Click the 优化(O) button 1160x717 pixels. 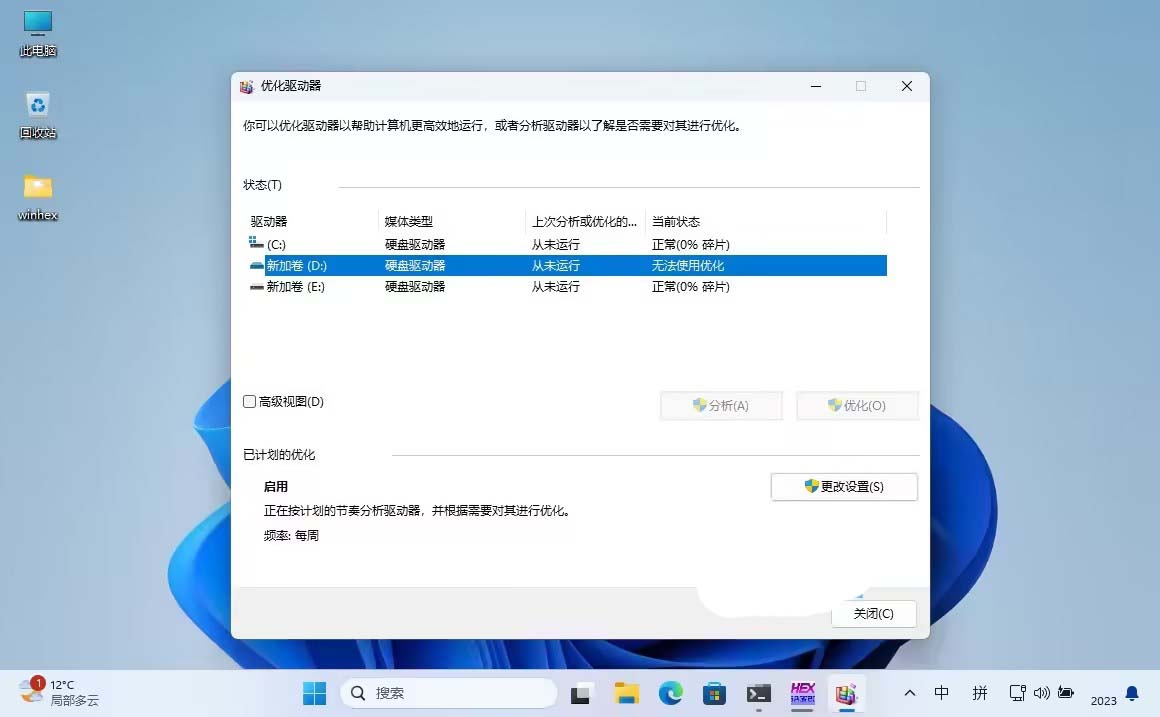[x=857, y=405]
